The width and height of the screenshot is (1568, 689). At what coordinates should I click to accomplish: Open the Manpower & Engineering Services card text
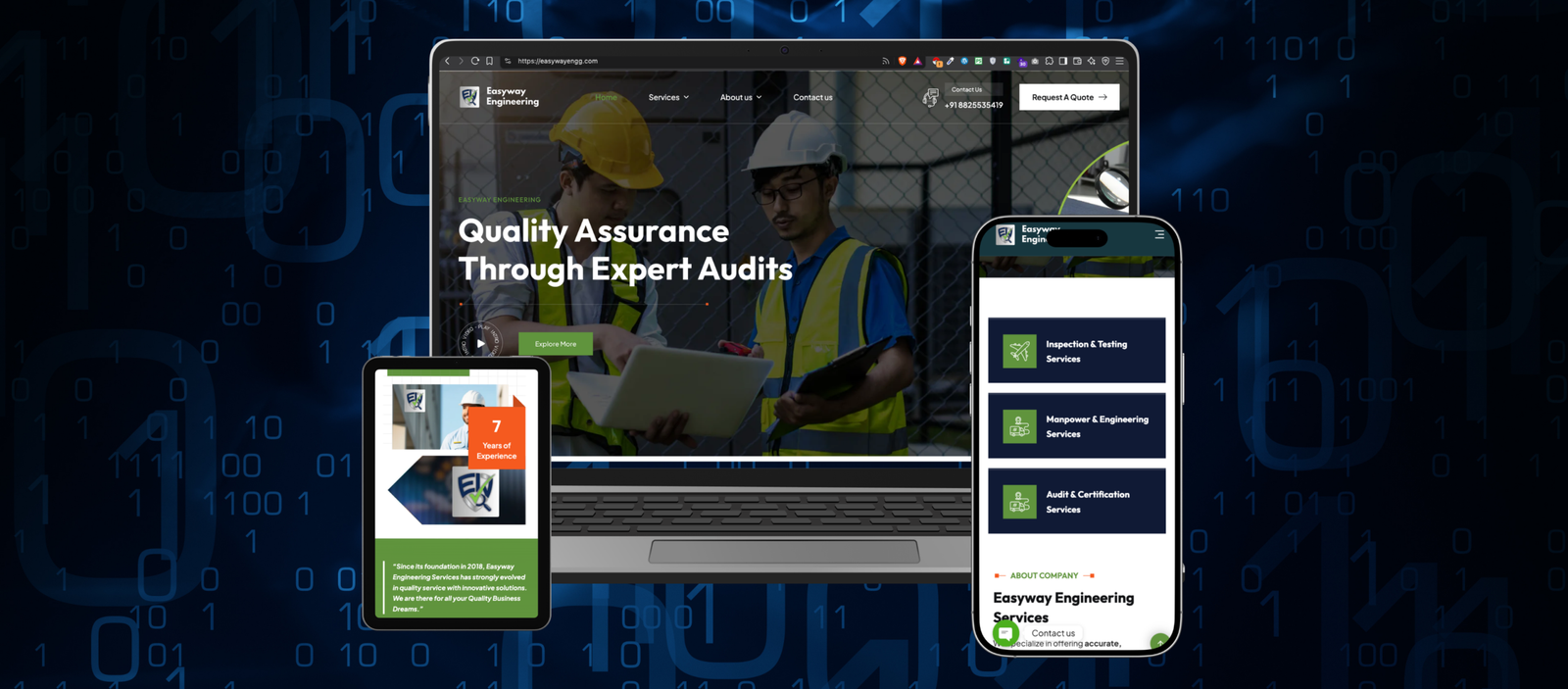(1097, 426)
